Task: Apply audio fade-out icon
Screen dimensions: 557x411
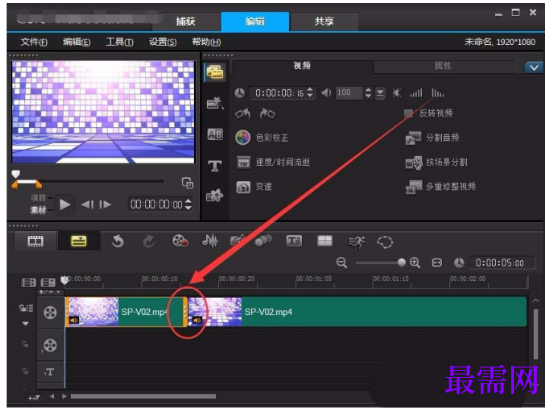Action: click(x=438, y=93)
